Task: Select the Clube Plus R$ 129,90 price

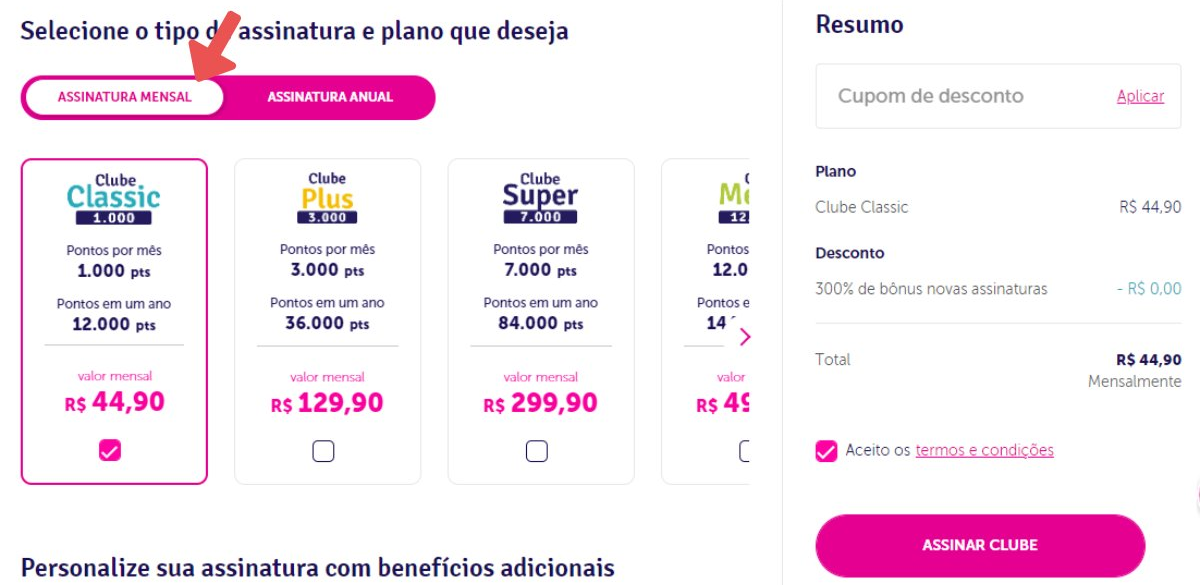Action: click(327, 403)
